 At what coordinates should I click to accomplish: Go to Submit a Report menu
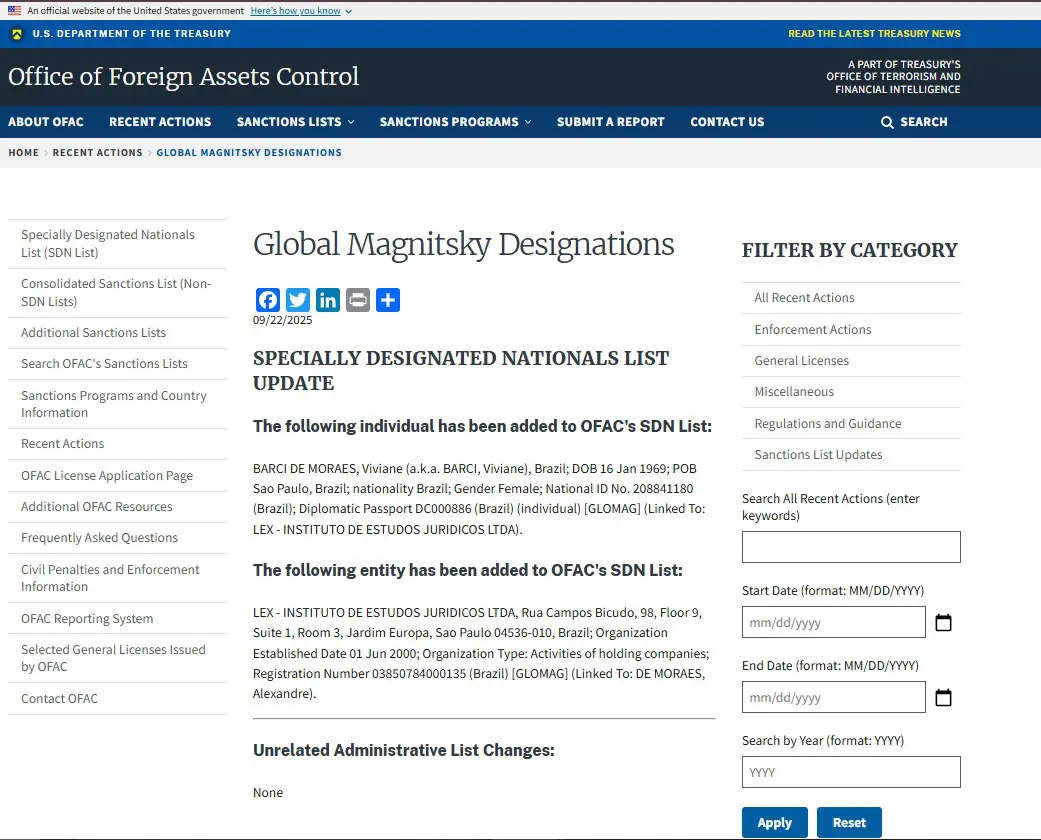click(611, 122)
